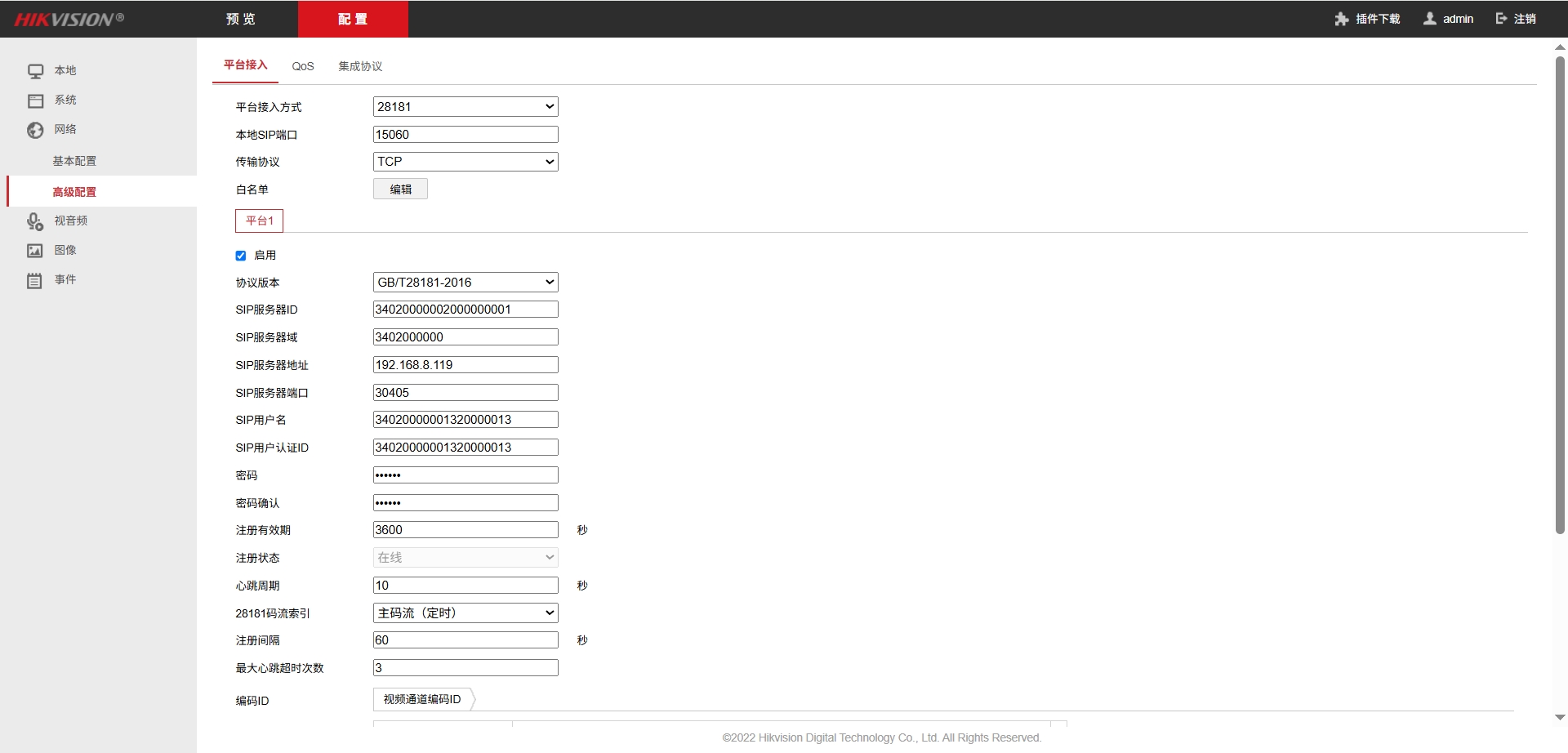Click the admin user icon
The width and height of the screenshot is (1568, 753).
coord(1430,19)
